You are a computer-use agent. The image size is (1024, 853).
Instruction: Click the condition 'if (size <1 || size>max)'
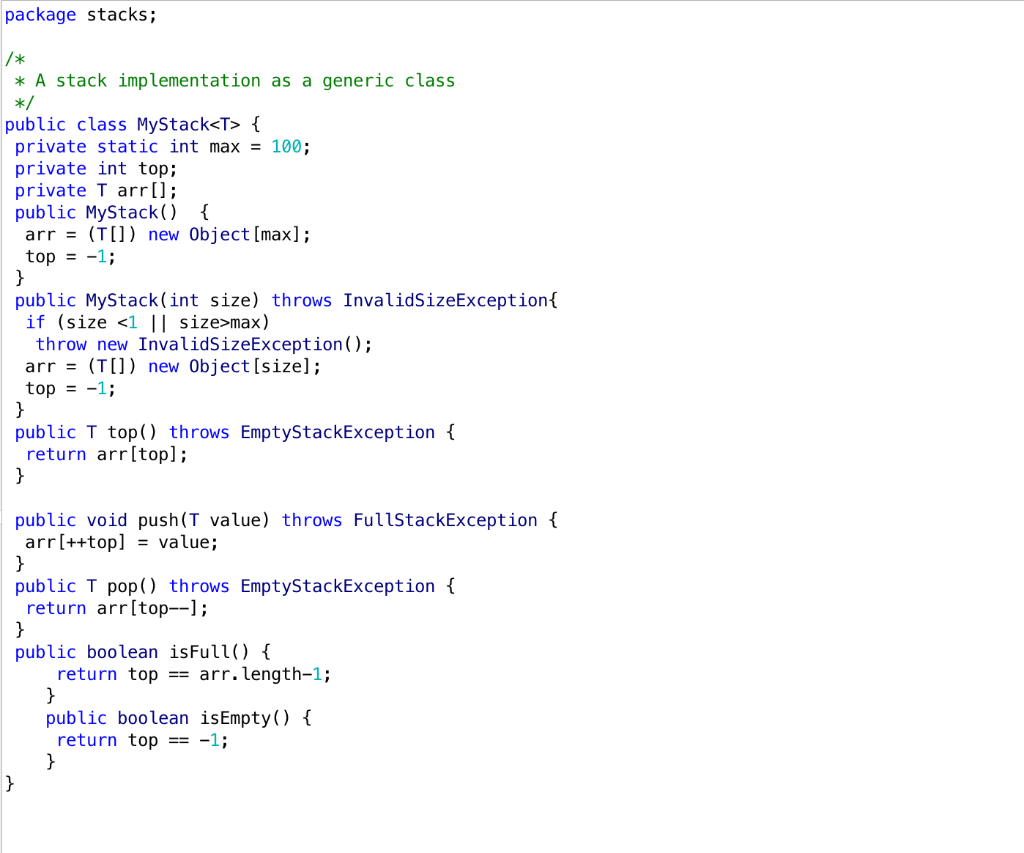(x=147, y=323)
